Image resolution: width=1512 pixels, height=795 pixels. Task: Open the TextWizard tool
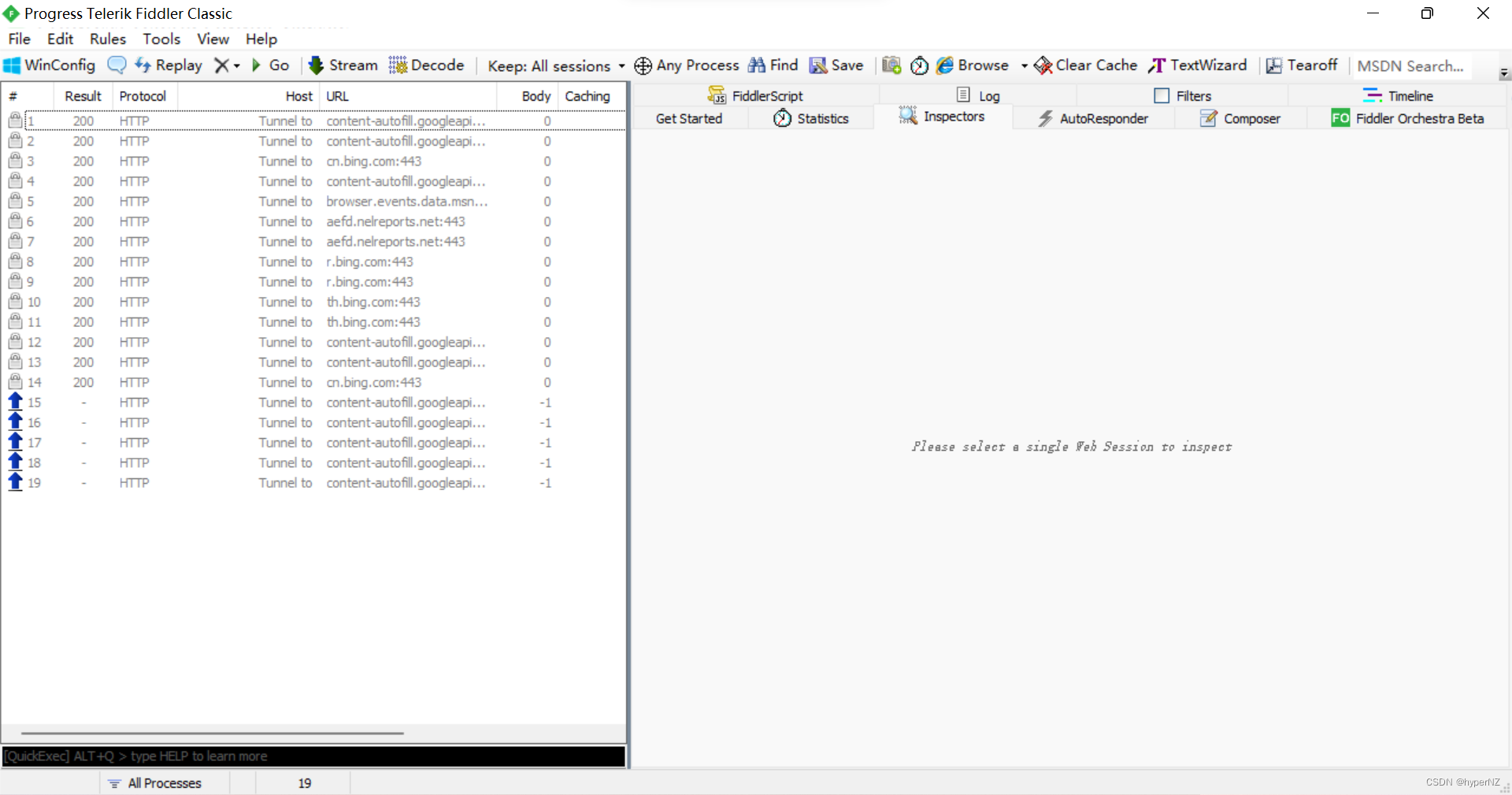point(1198,65)
